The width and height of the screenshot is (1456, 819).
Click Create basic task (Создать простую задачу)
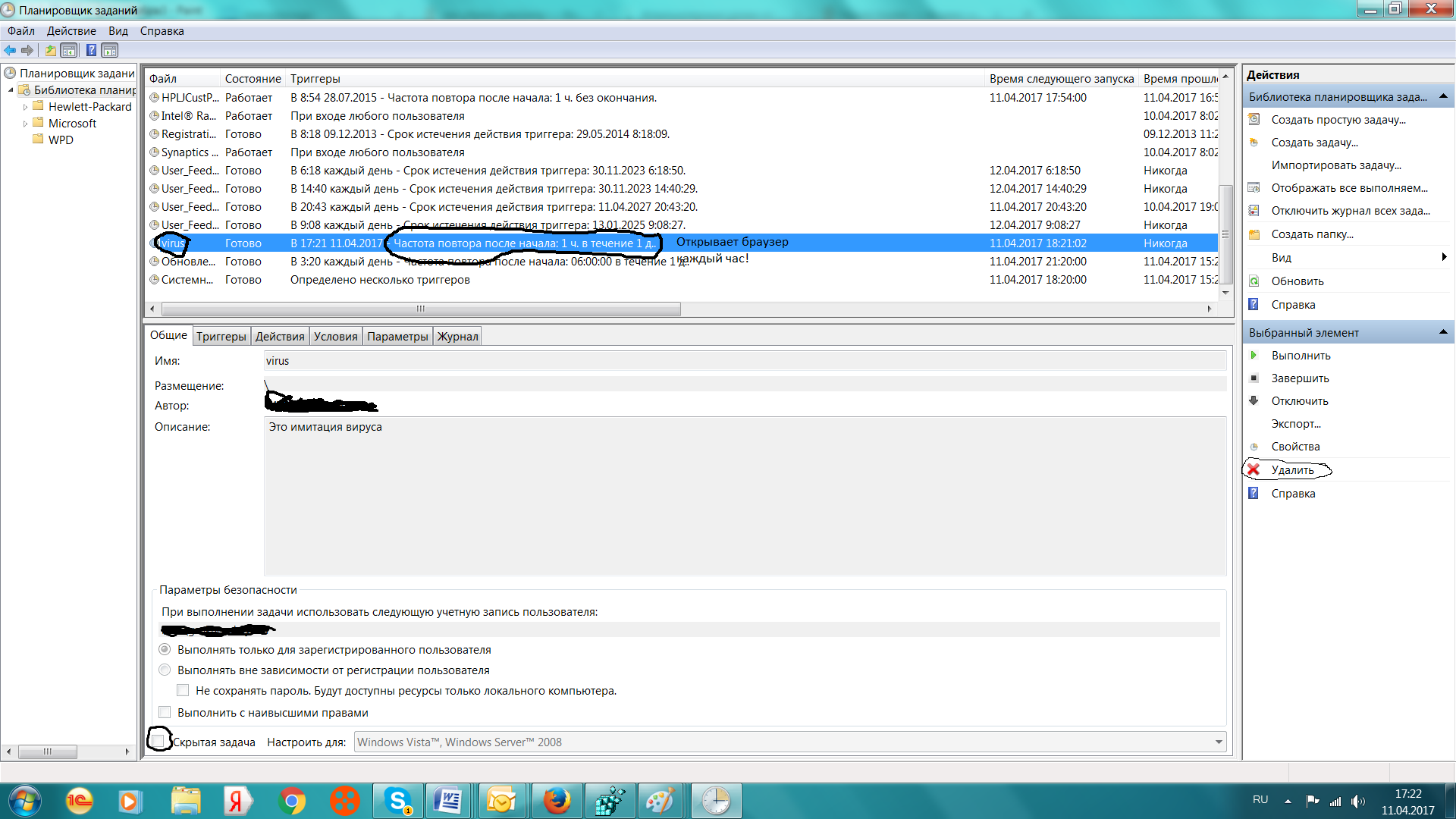(1338, 120)
